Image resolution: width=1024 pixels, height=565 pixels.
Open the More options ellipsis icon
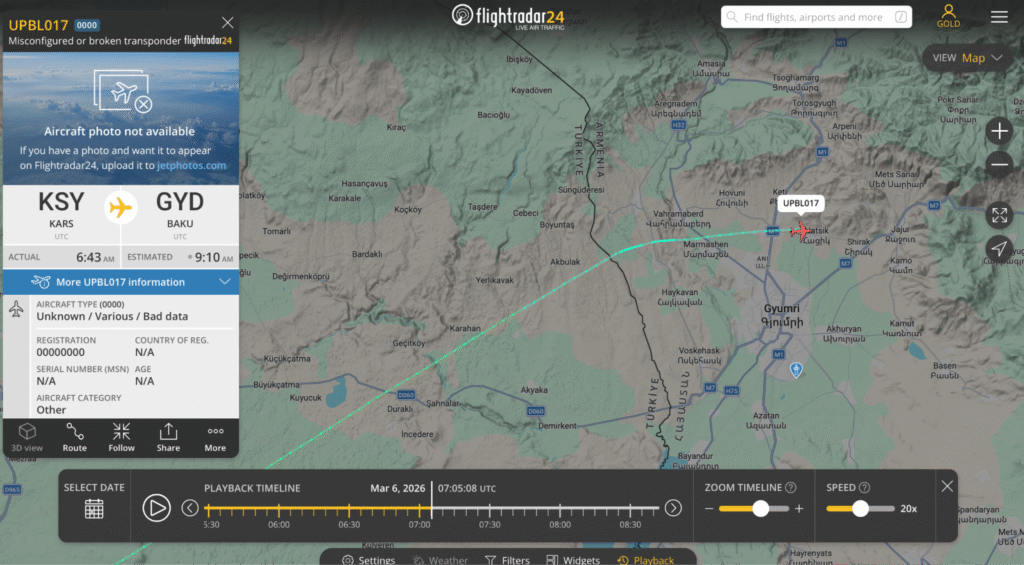click(x=216, y=438)
